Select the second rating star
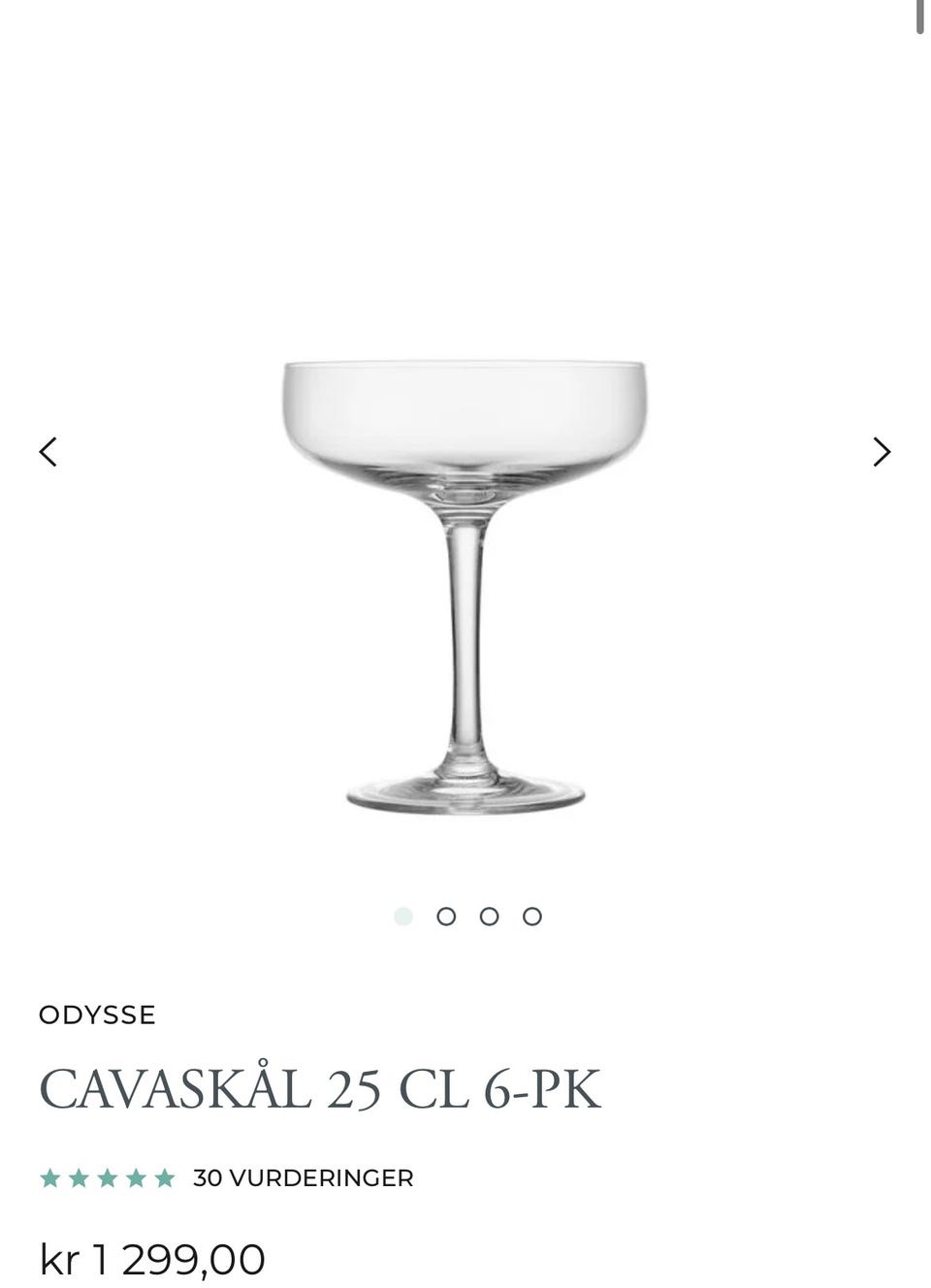 tap(79, 1178)
